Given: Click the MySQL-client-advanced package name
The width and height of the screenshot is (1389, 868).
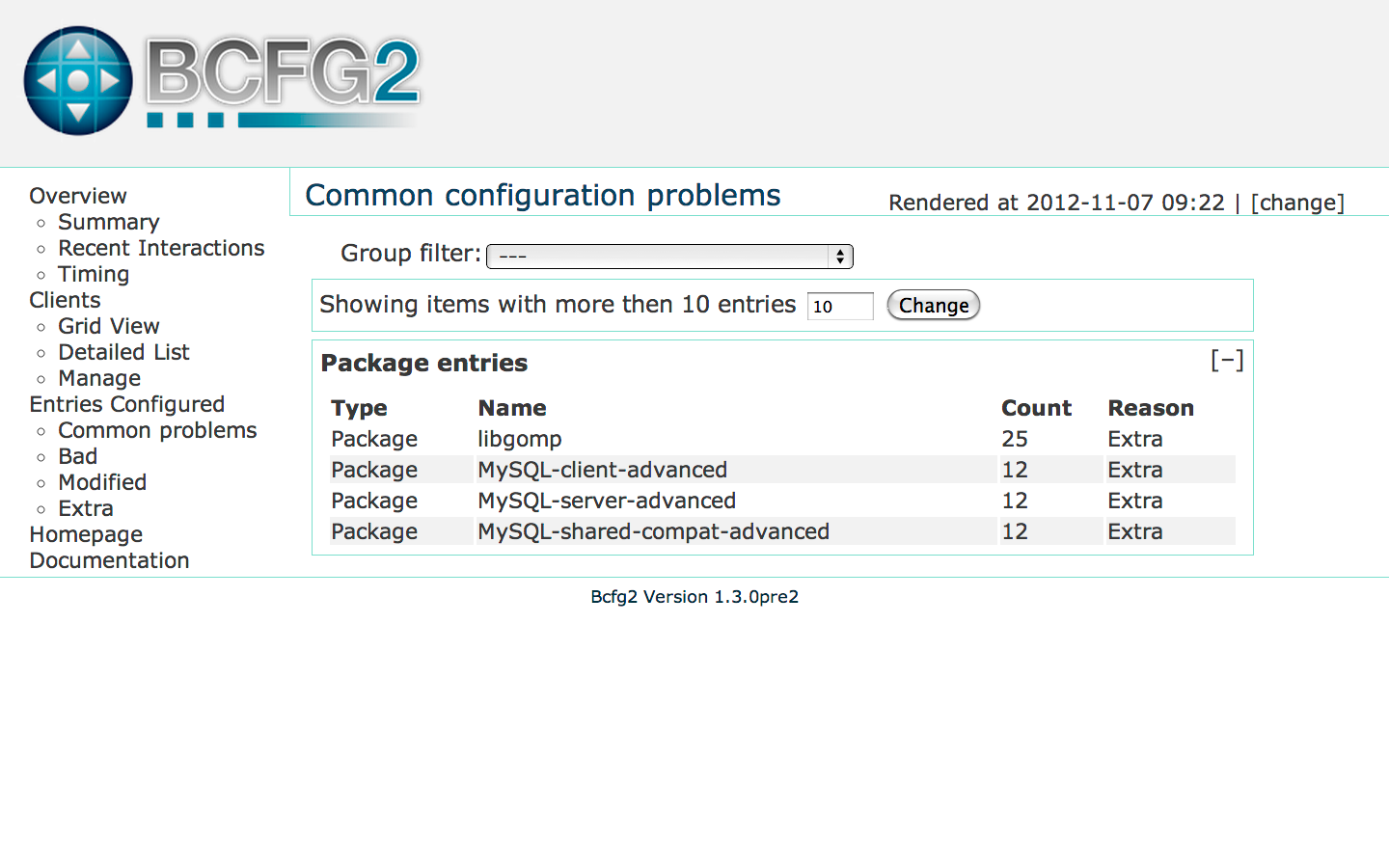Looking at the screenshot, I should 603,470.
